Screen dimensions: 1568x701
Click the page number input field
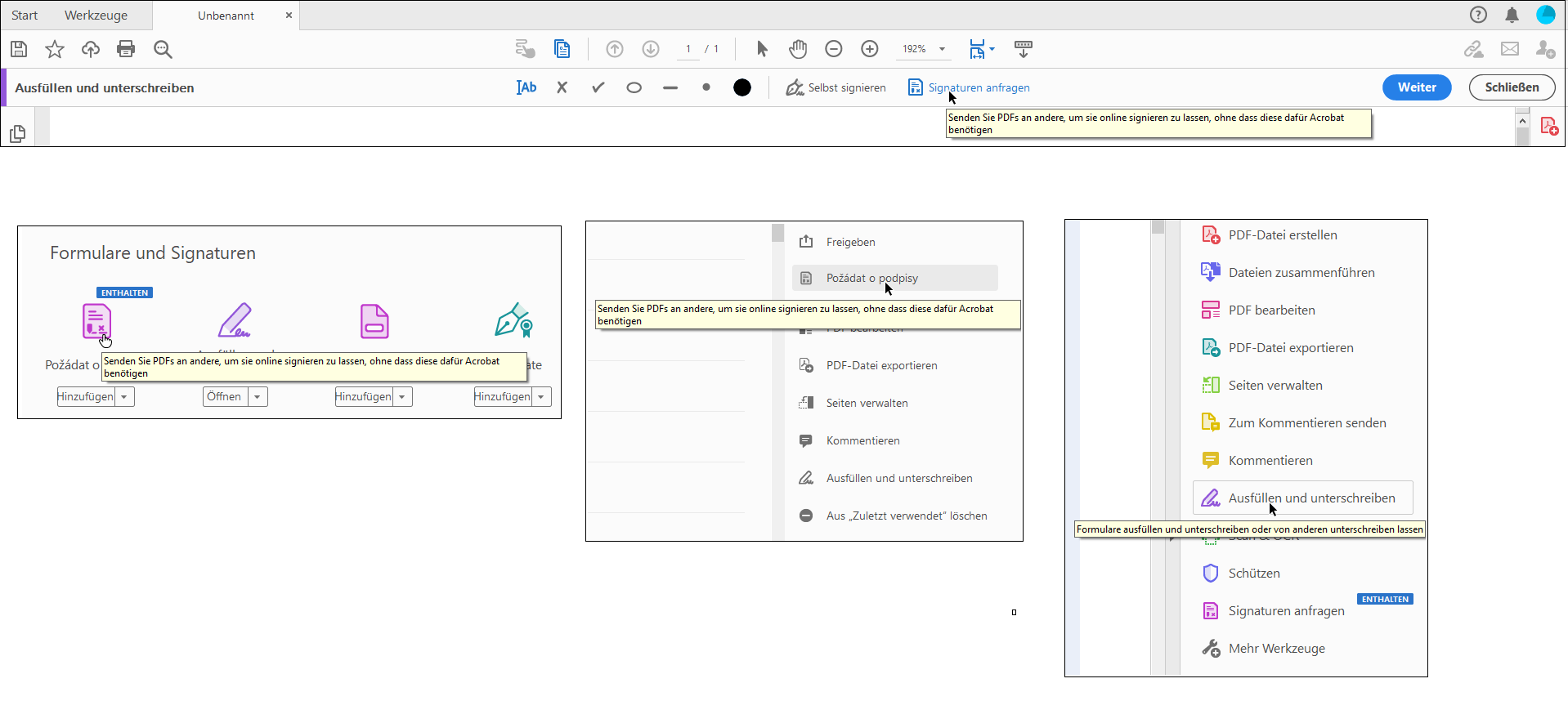click(688, 49)
